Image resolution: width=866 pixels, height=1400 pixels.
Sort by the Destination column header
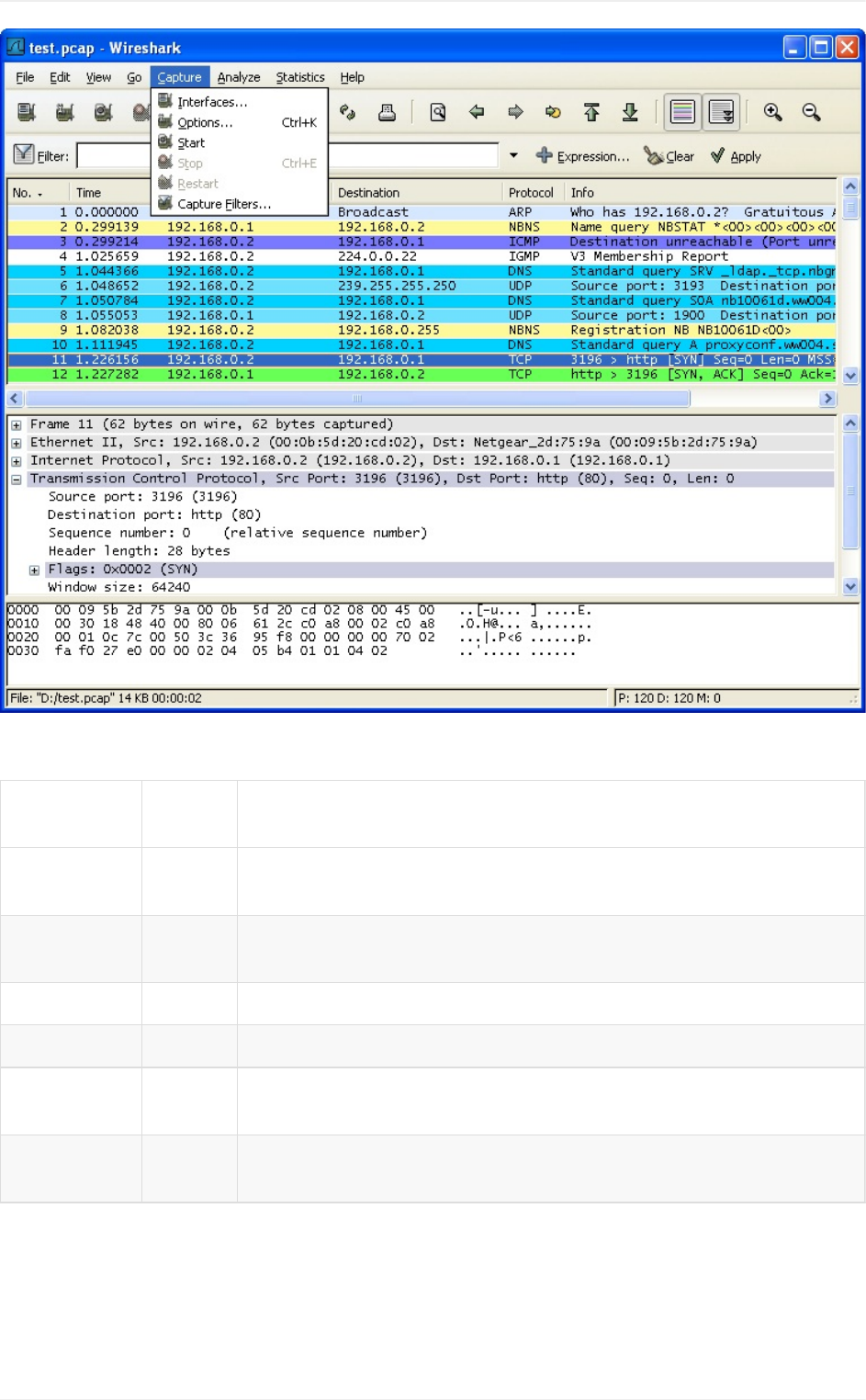(x=416, y=192)
